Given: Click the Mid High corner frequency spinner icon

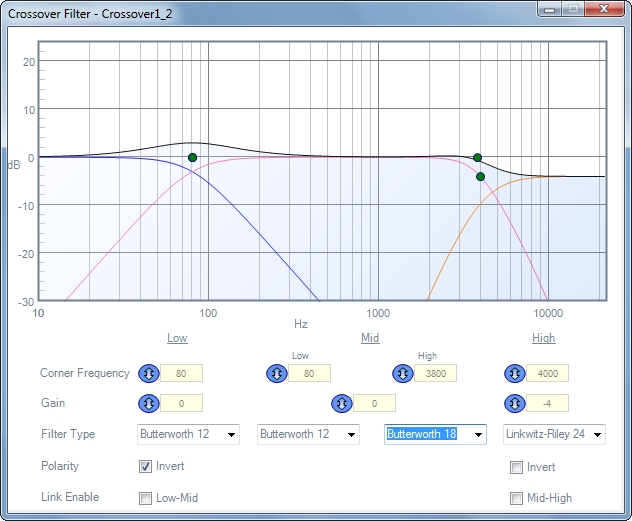Looking at the screenshot, I should pyautogui.click(x=401, y=373).
